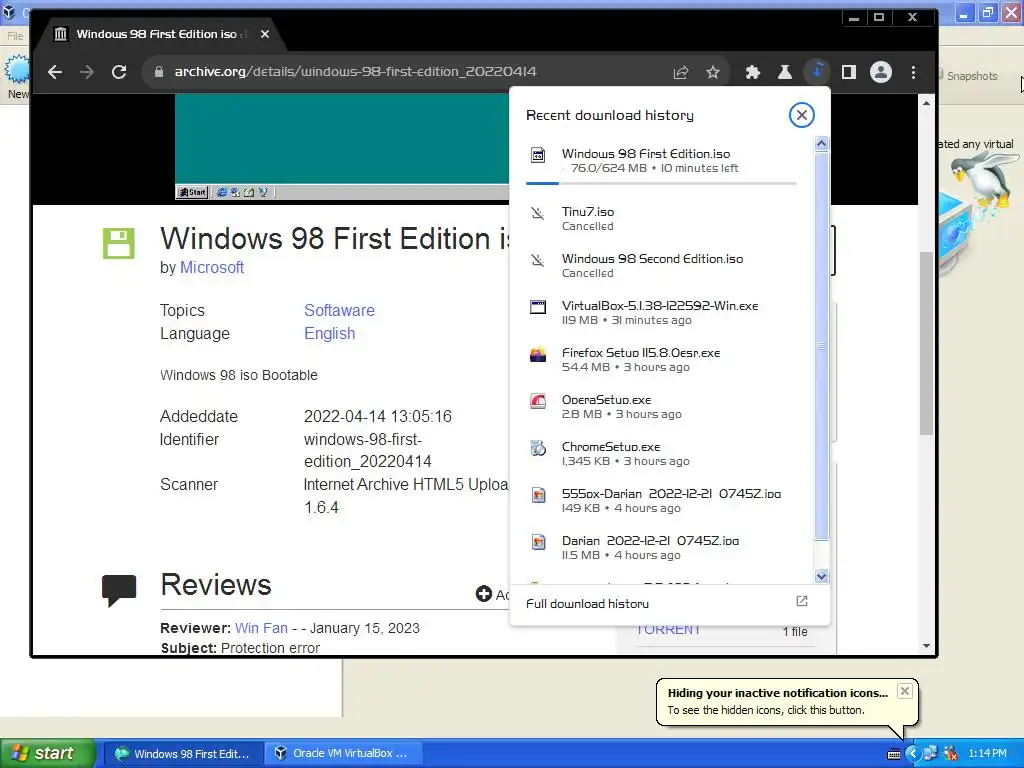Click the Add review plus icon

(484, 594)
